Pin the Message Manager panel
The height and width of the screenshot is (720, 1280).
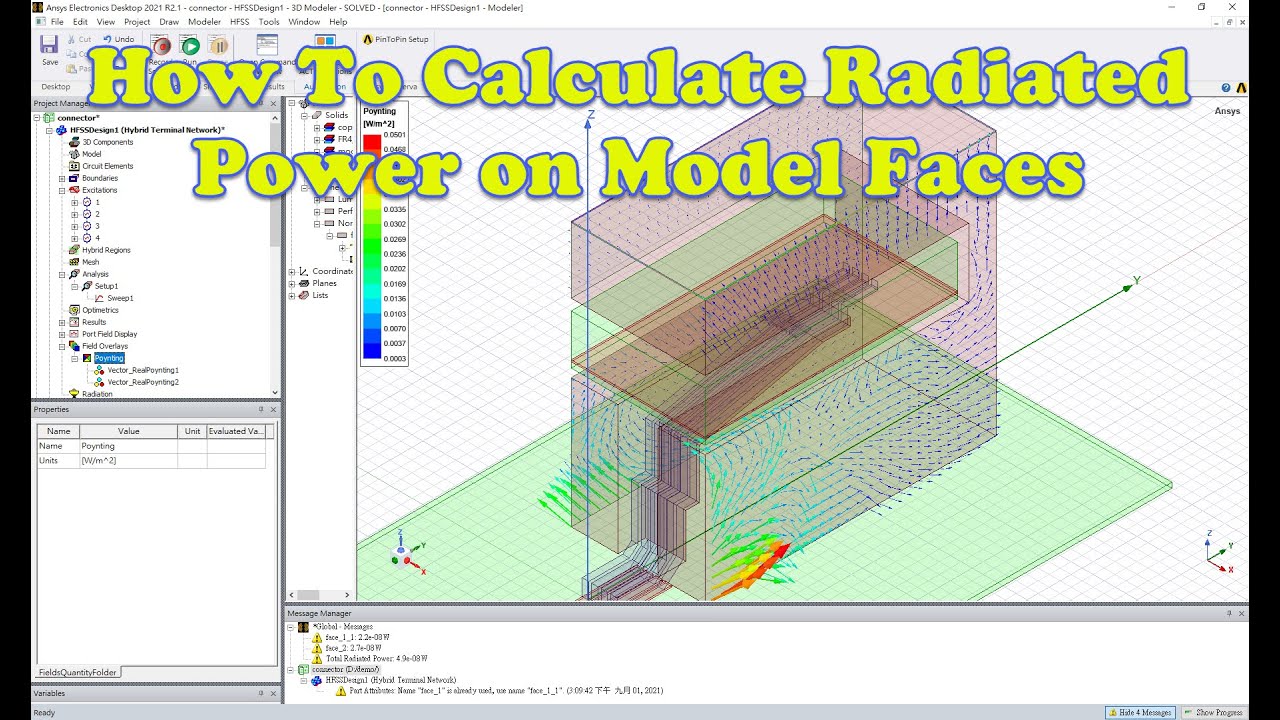tap(1229, 613)
